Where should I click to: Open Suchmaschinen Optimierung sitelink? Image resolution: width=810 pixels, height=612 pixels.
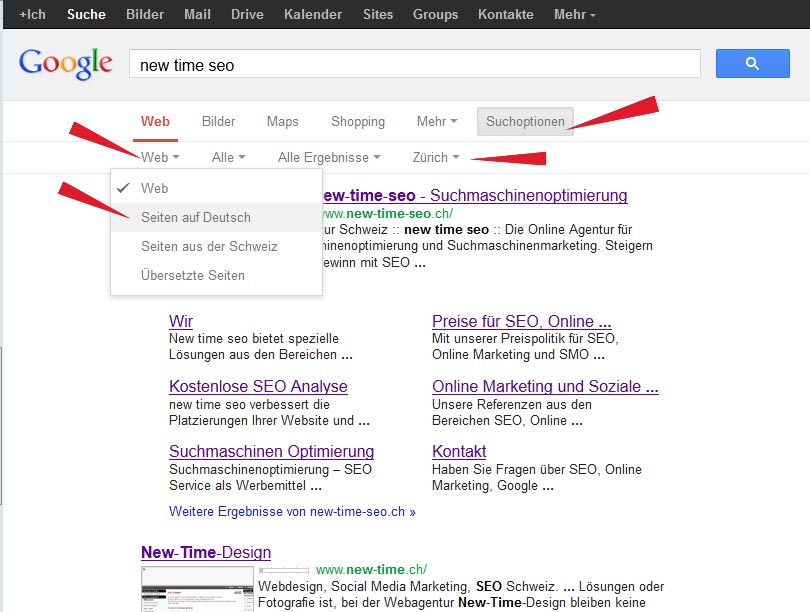click(271, 451)
